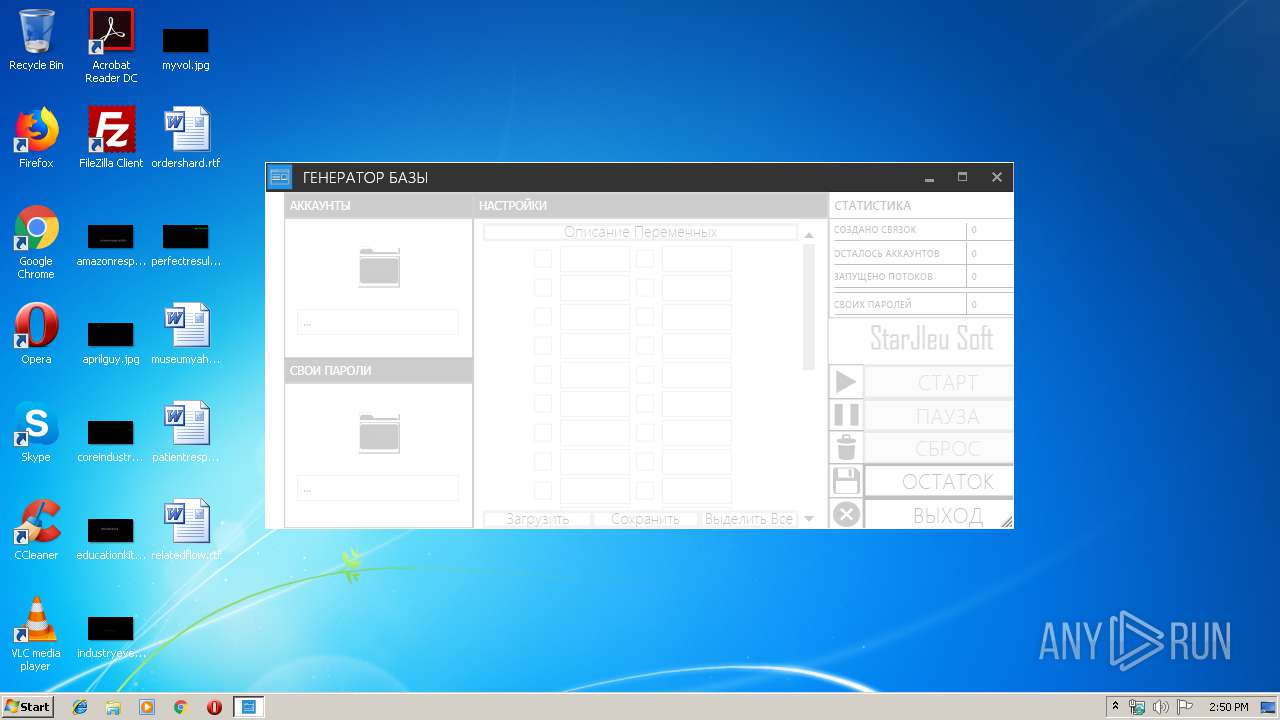Image resolution: width=1280 pixels, height=720 pixels.
Task: Select the Acrobat Reader DC desktop shortcut
Action: point(111,47)
